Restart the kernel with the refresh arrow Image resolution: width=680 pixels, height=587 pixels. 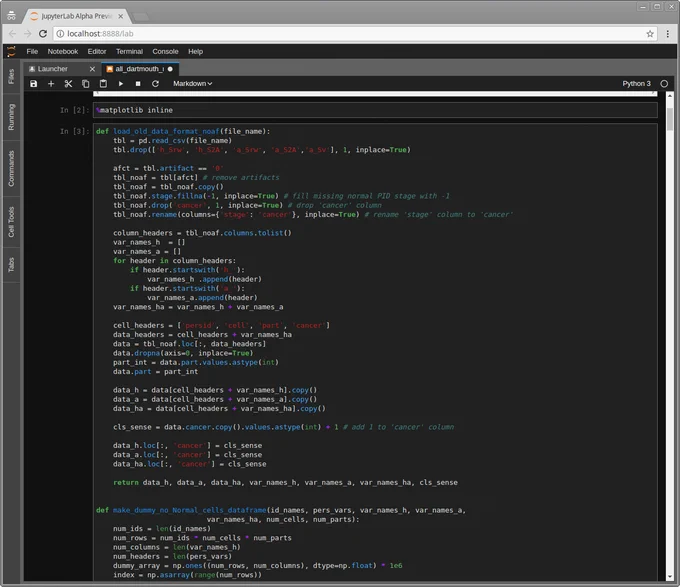[155, 84]
